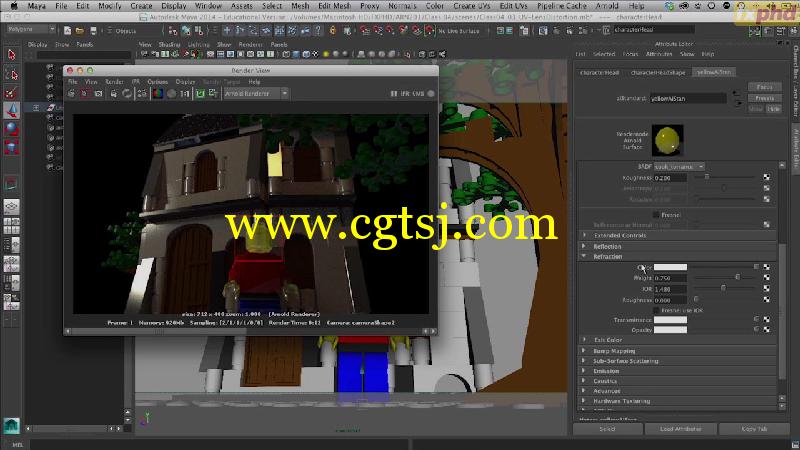Expand the Extended Controls section
Viewport: 800px width, 450px height.
(585, 235)
